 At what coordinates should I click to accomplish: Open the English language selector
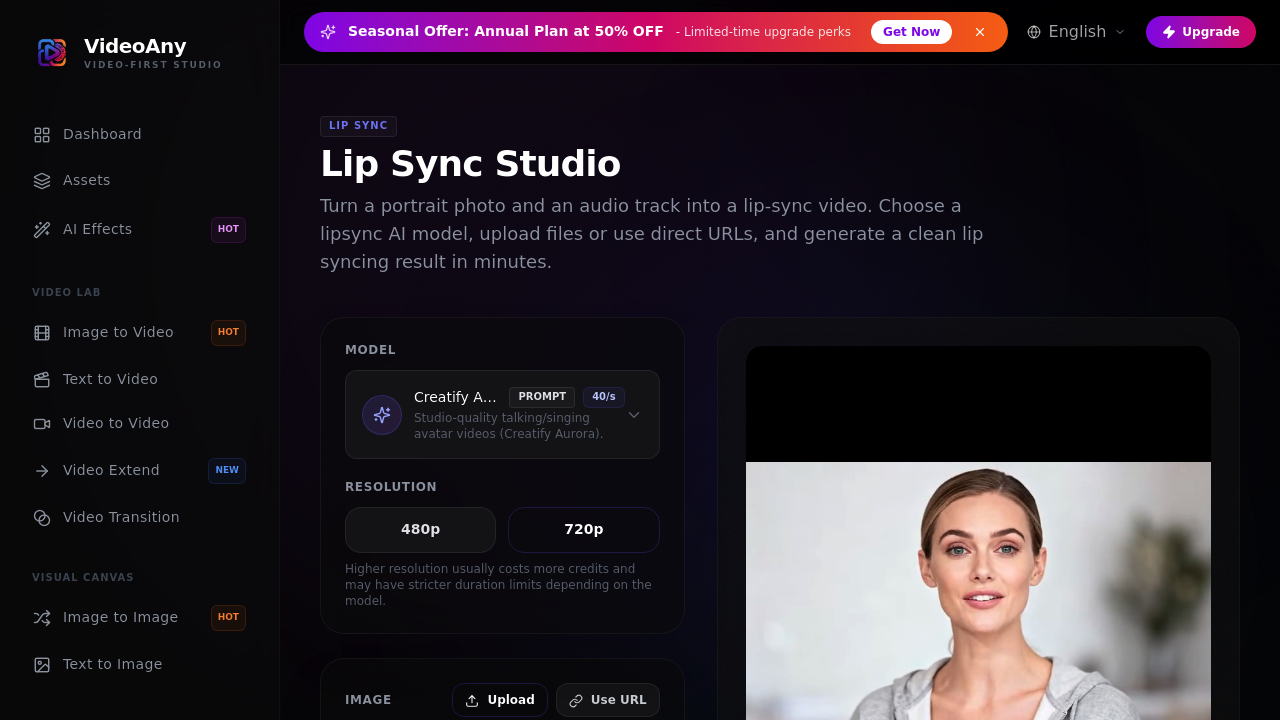pos(1075,31)
